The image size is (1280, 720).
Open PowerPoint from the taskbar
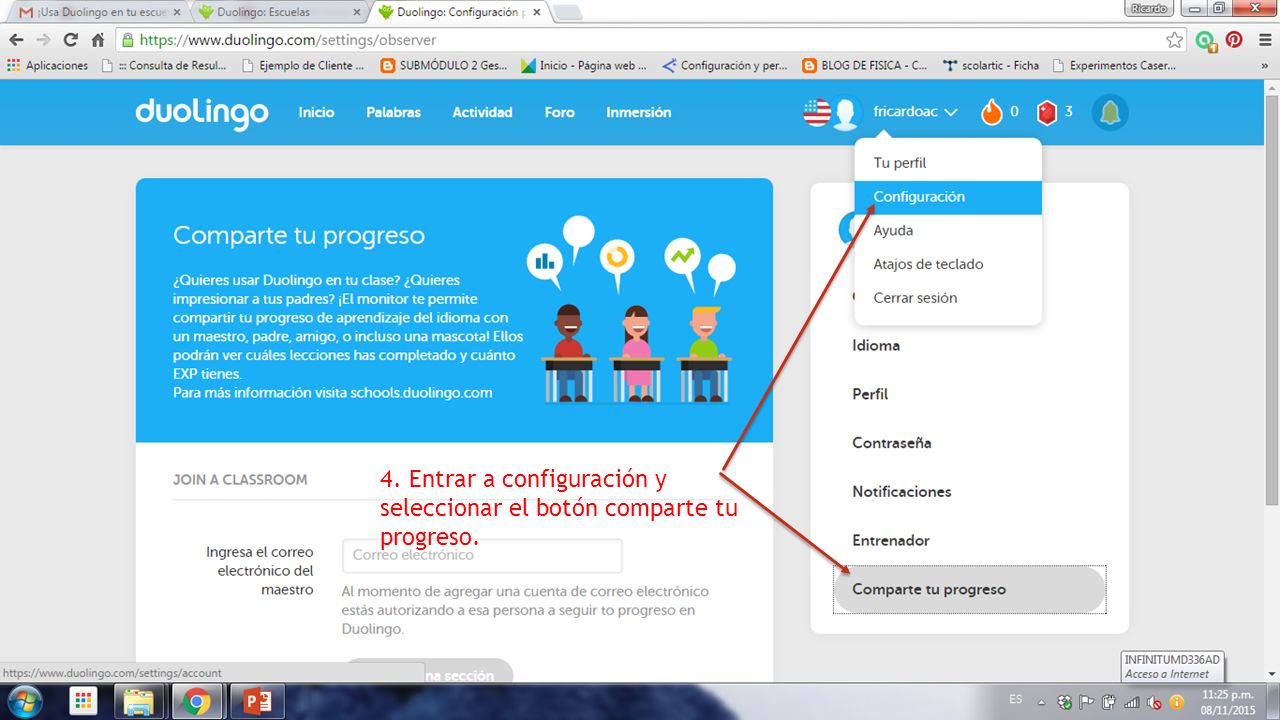257,702
